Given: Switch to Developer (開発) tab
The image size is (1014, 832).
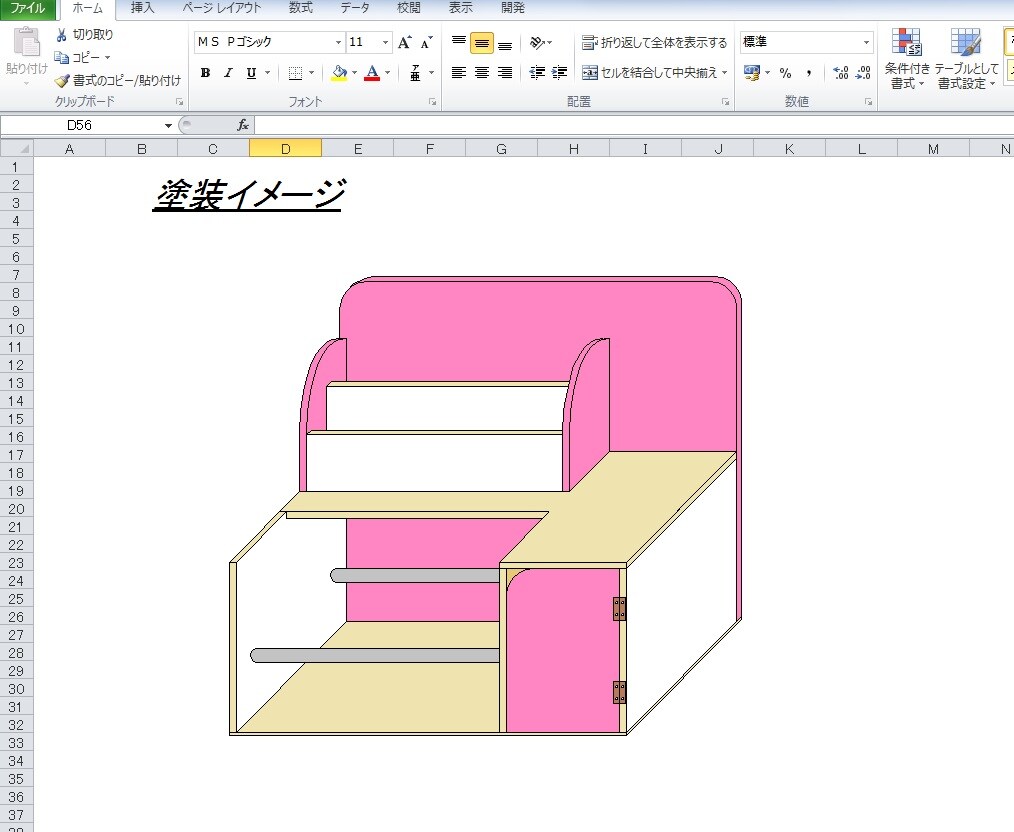Looking at the screenshot, I should pyautogui.click(x=513, y=8).
